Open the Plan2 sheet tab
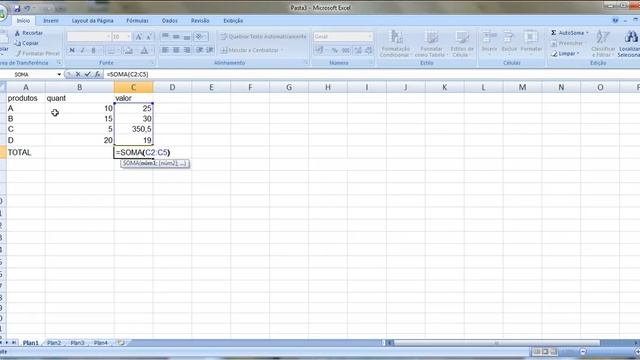 54,343
